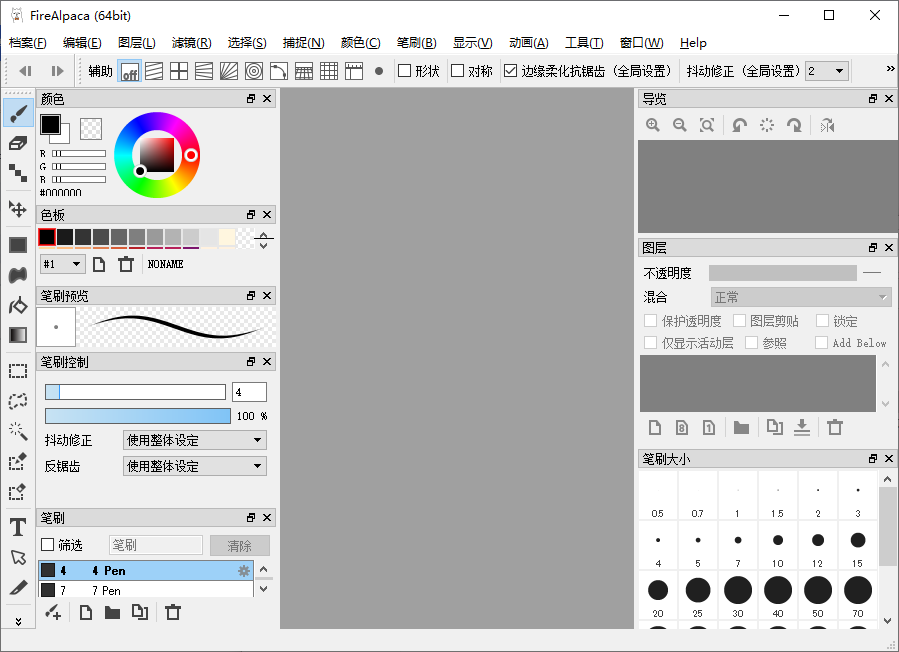This screenshot has height=652, width=899.
Task: Enable parallel snap guide
Action: [x=154, y=71]
